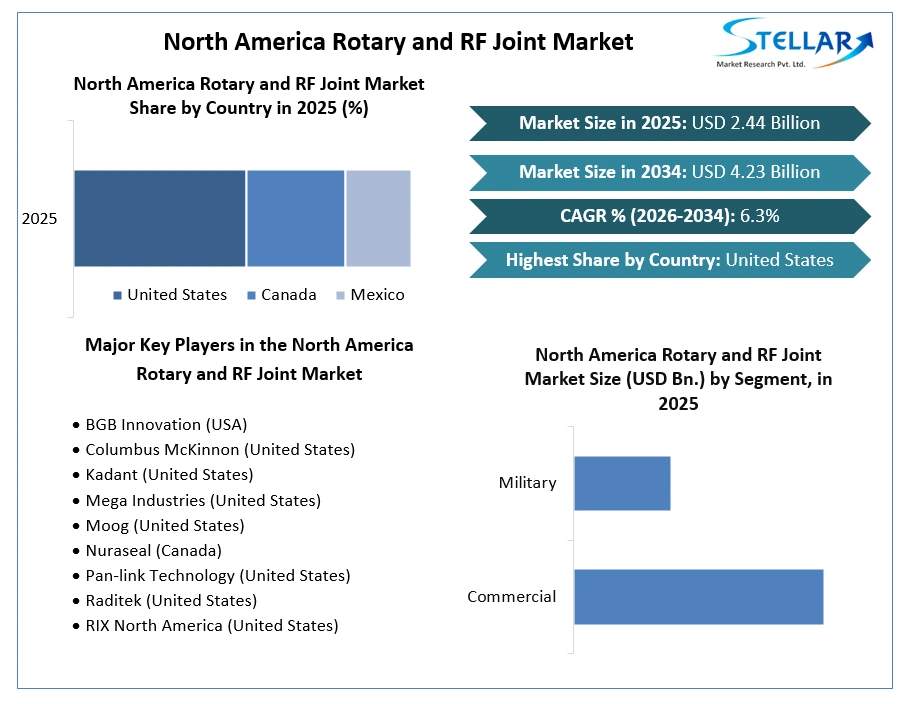Click Pan-link Technology (United States) entry

[x=218, y=575]
